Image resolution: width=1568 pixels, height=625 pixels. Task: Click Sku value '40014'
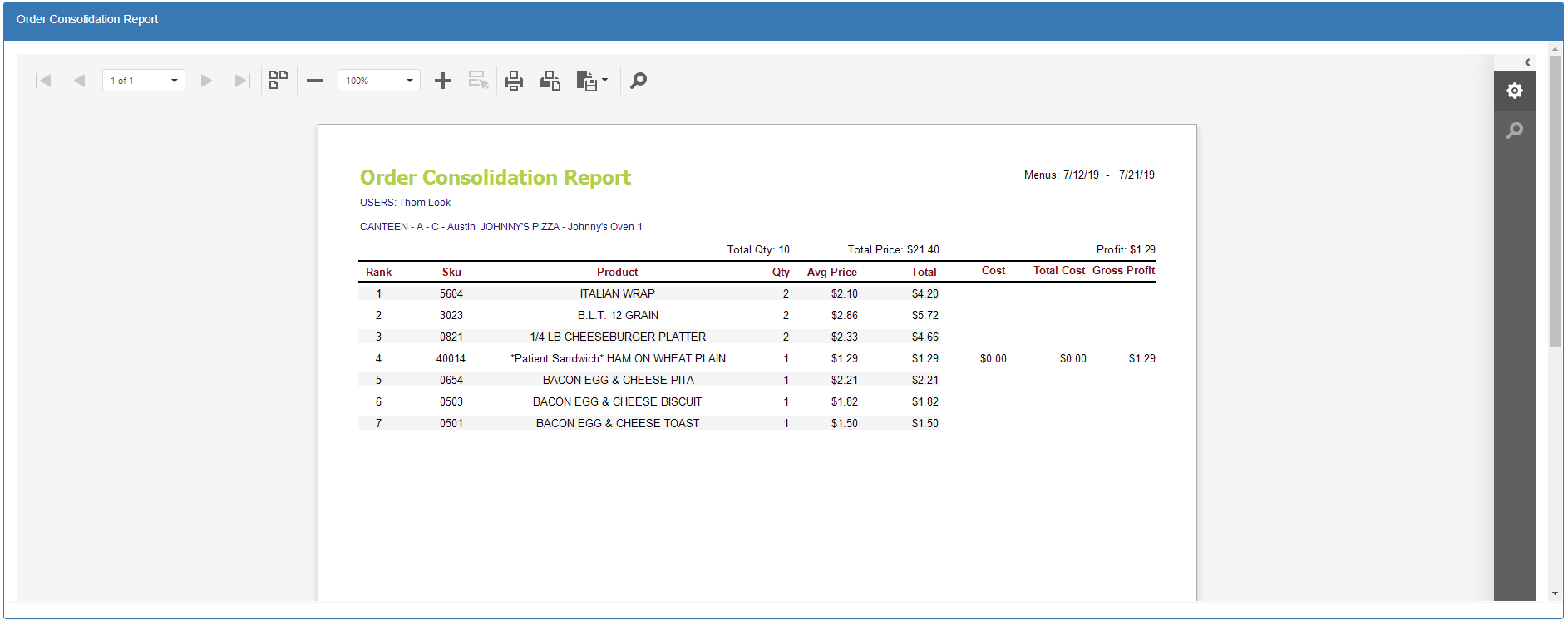[x=451, y=358]
